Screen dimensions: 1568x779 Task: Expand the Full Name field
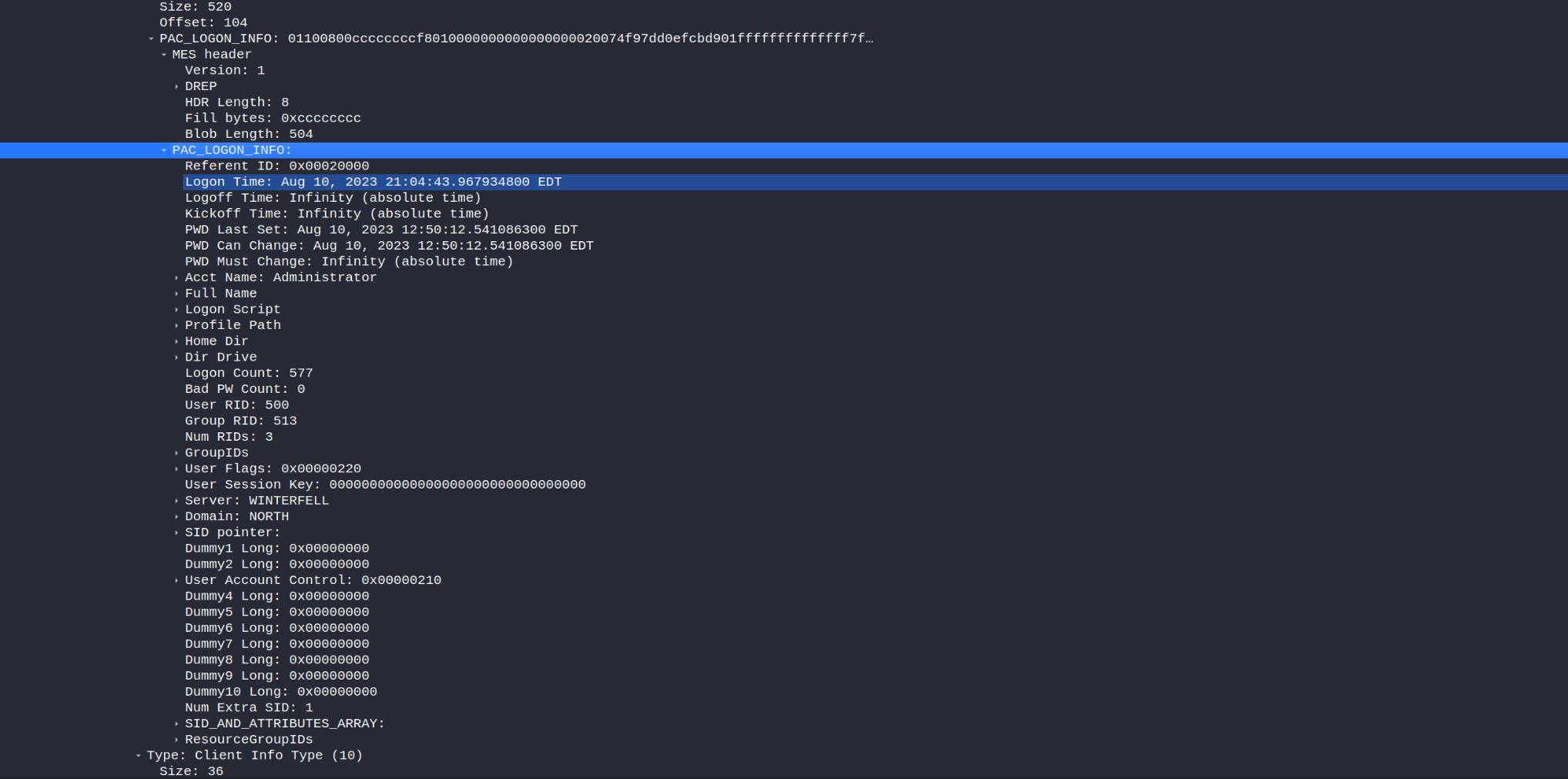pos(176,294)
